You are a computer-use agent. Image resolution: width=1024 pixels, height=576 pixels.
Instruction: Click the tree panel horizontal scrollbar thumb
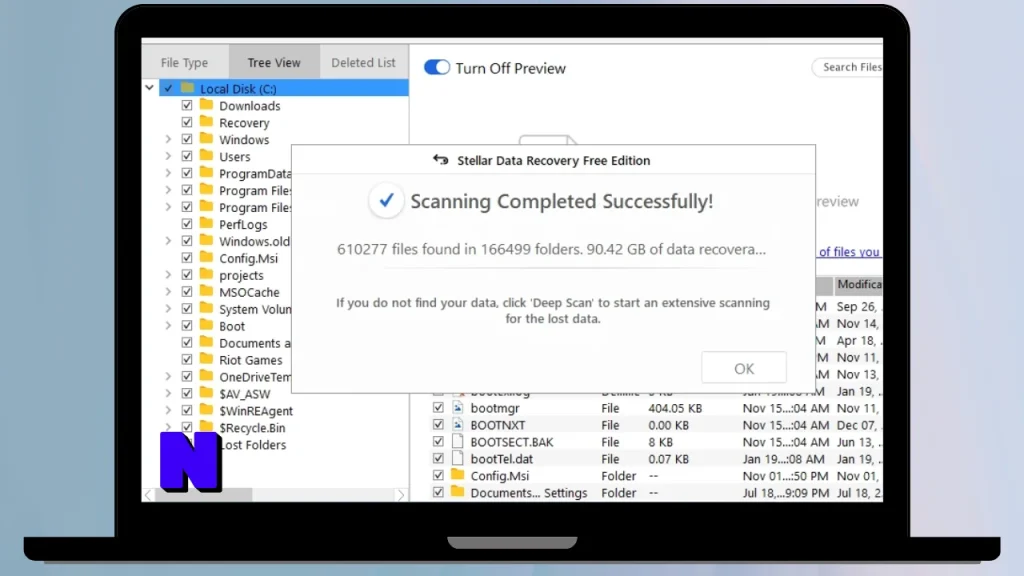tap(204, 495)
